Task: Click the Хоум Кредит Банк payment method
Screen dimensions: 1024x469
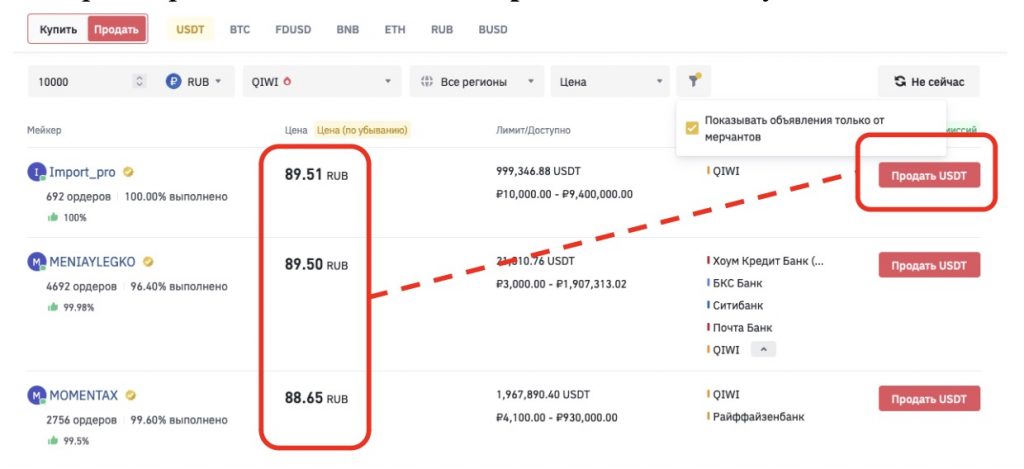Action: click(x=768, y=261)
